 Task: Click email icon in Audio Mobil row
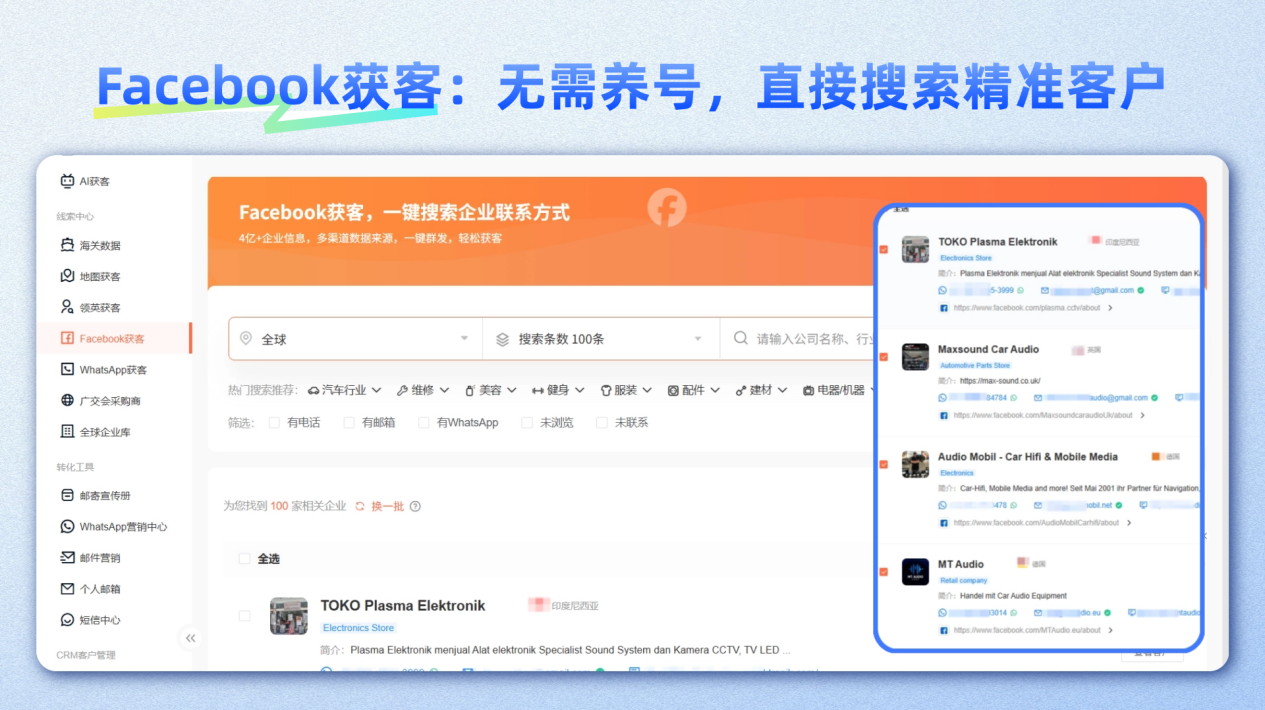click(x=1038, y=505)
